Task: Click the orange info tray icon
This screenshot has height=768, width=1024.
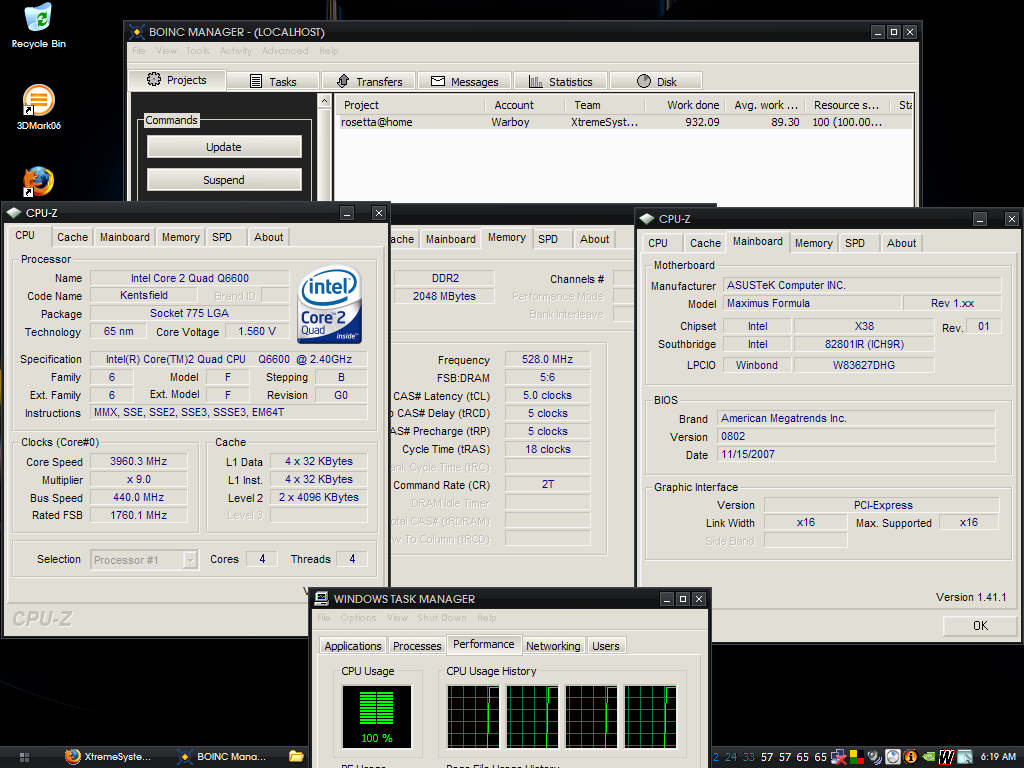Action: [x=911, y=757]
